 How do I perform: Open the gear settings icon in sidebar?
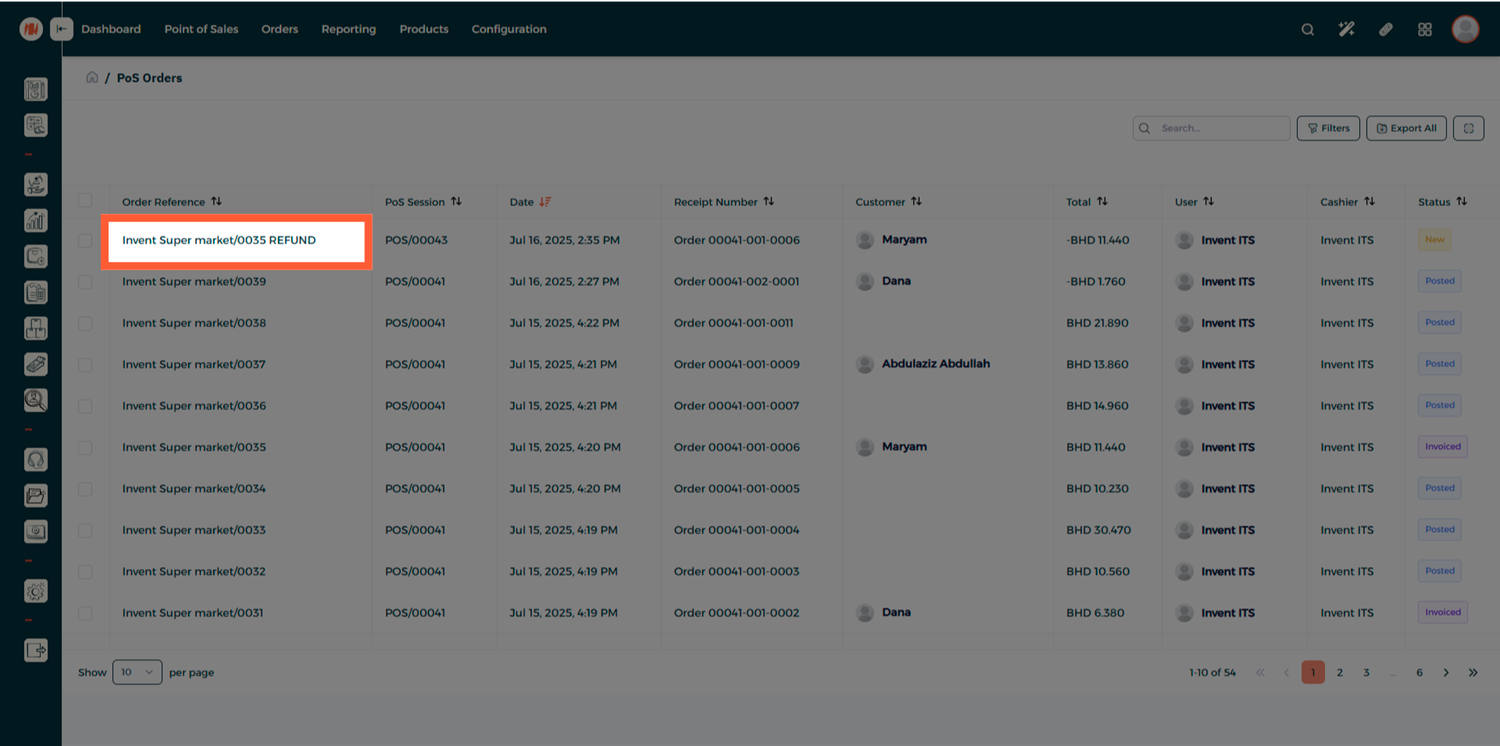(36, 591)
